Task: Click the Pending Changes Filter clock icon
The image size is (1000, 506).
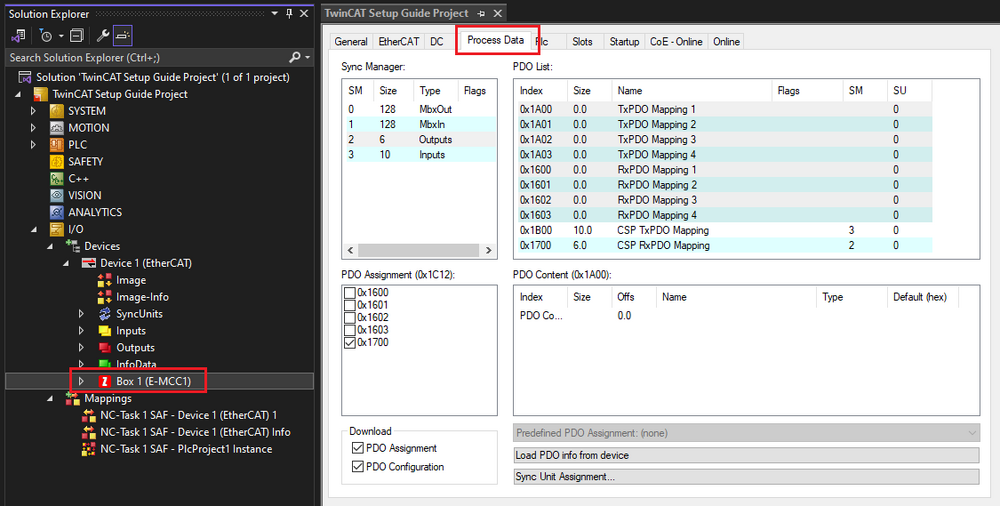Action: [x=45, y=36]
